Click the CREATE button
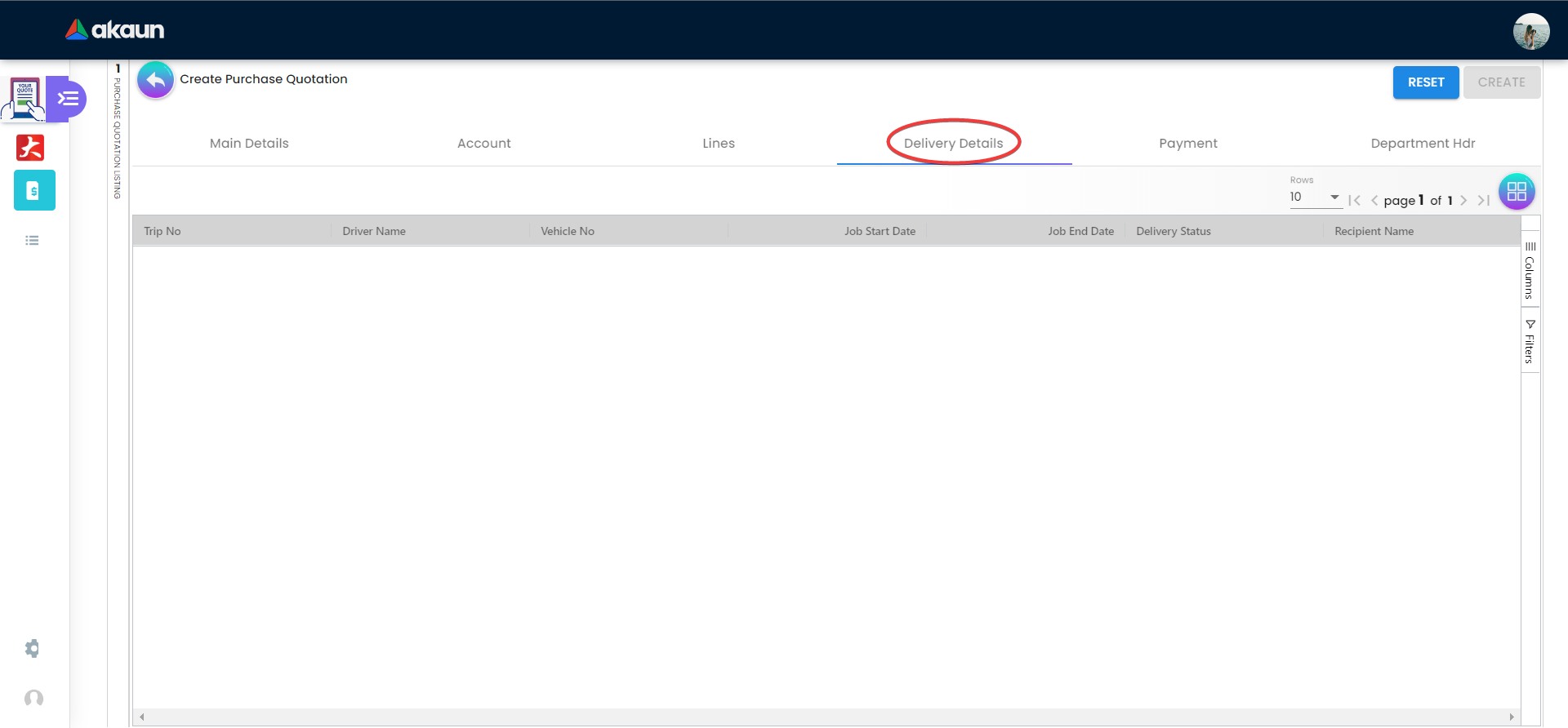Screen dimensions: 1568x728 [x=1502, y=82]
